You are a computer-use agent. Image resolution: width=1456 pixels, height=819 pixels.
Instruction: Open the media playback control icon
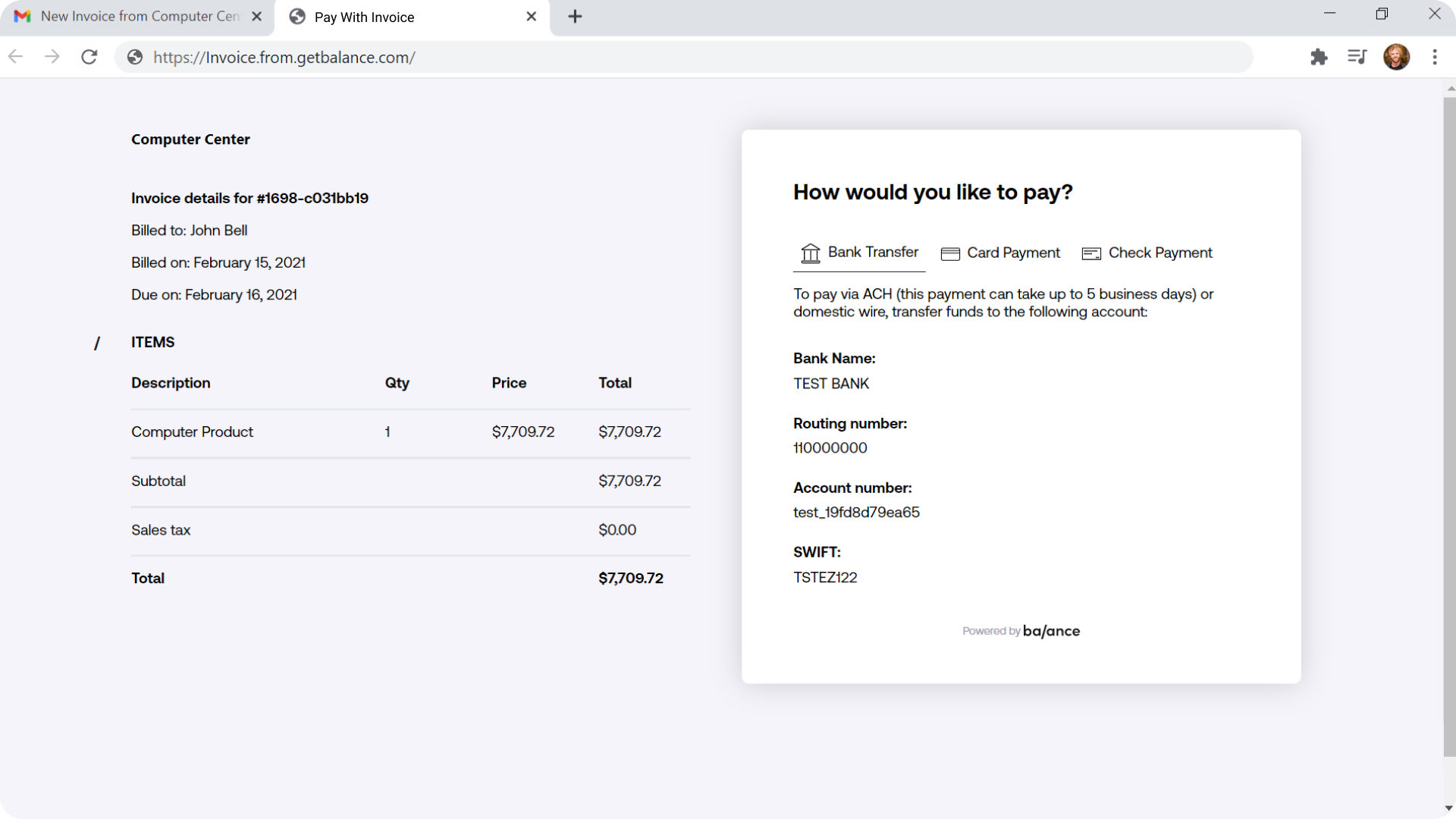(x=1357, y=57)
